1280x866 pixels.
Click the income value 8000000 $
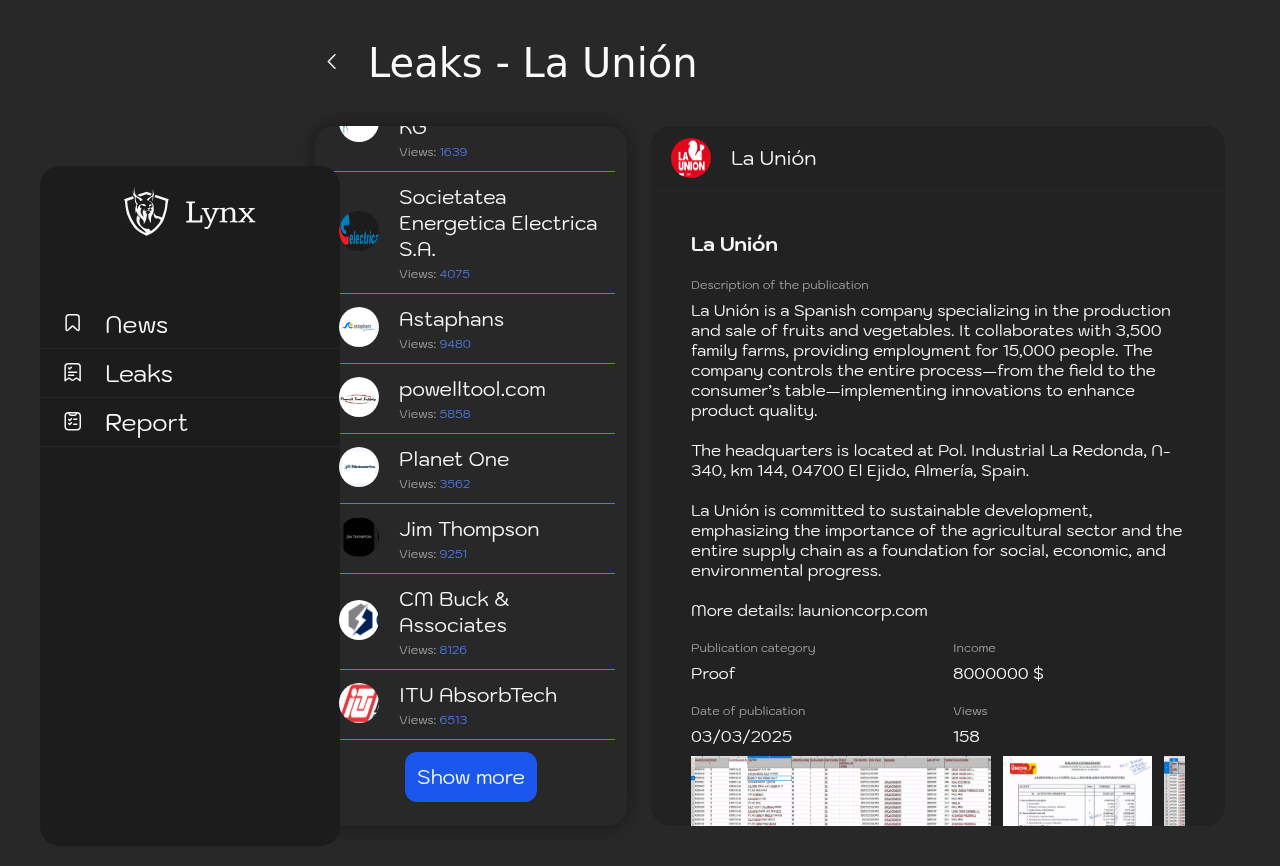(x=998, y=673)
